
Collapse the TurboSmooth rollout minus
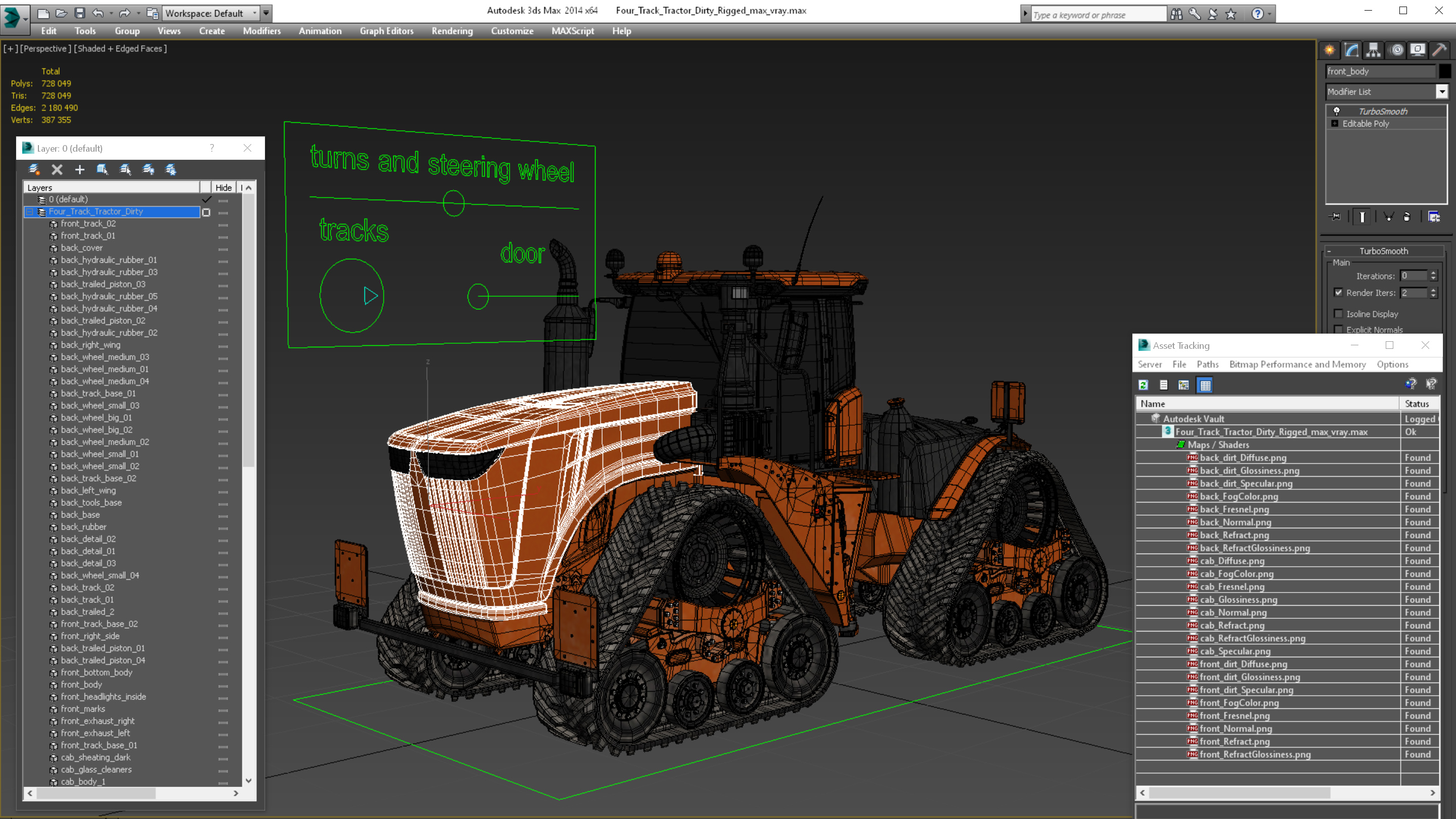[x=1329, y=251]
